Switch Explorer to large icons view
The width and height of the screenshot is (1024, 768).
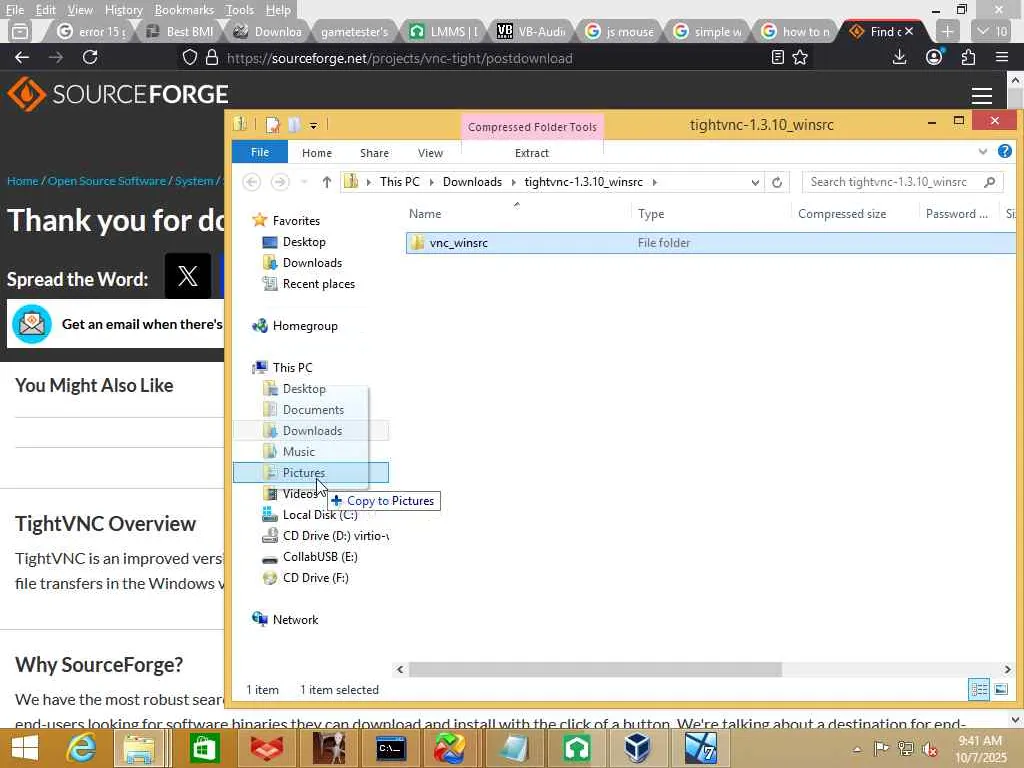[x=1000, y=689]
